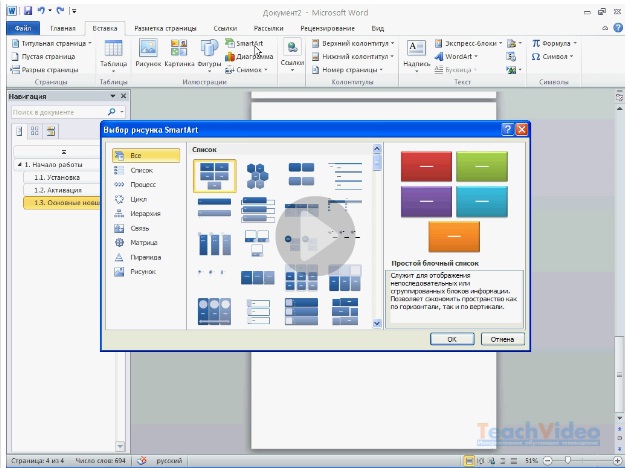Viewport: 626px width, 468px height.
Task: Click the Число слов word count
Action: tap(101, 461)
